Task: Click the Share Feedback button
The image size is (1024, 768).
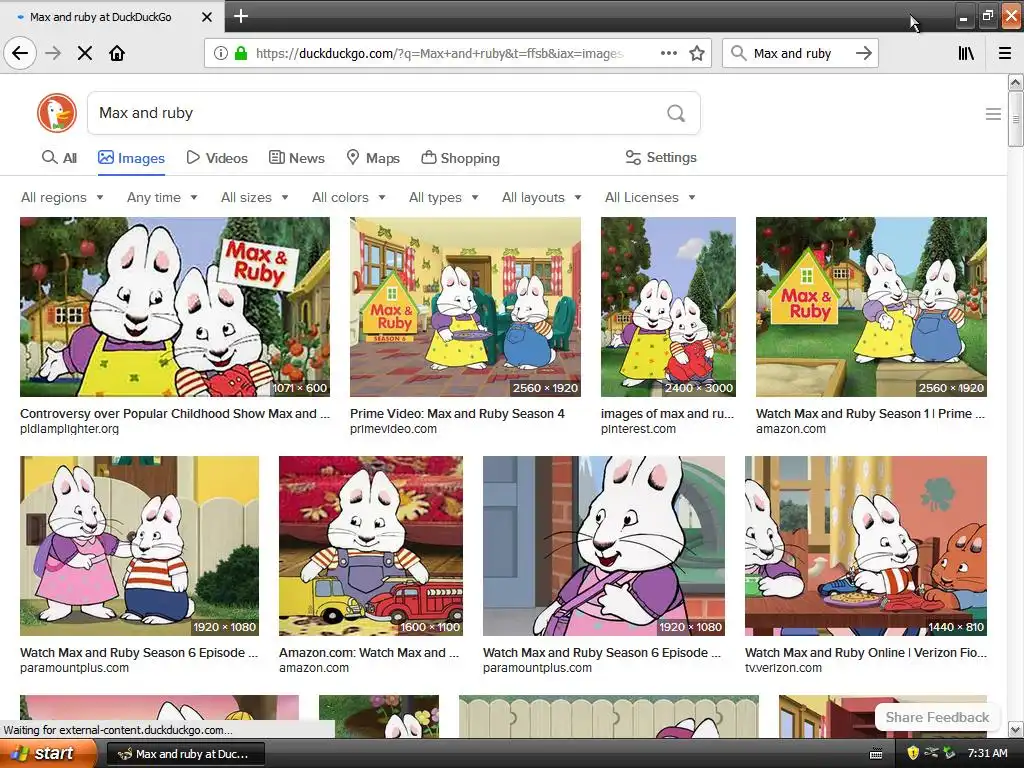Action: [937, 717]
